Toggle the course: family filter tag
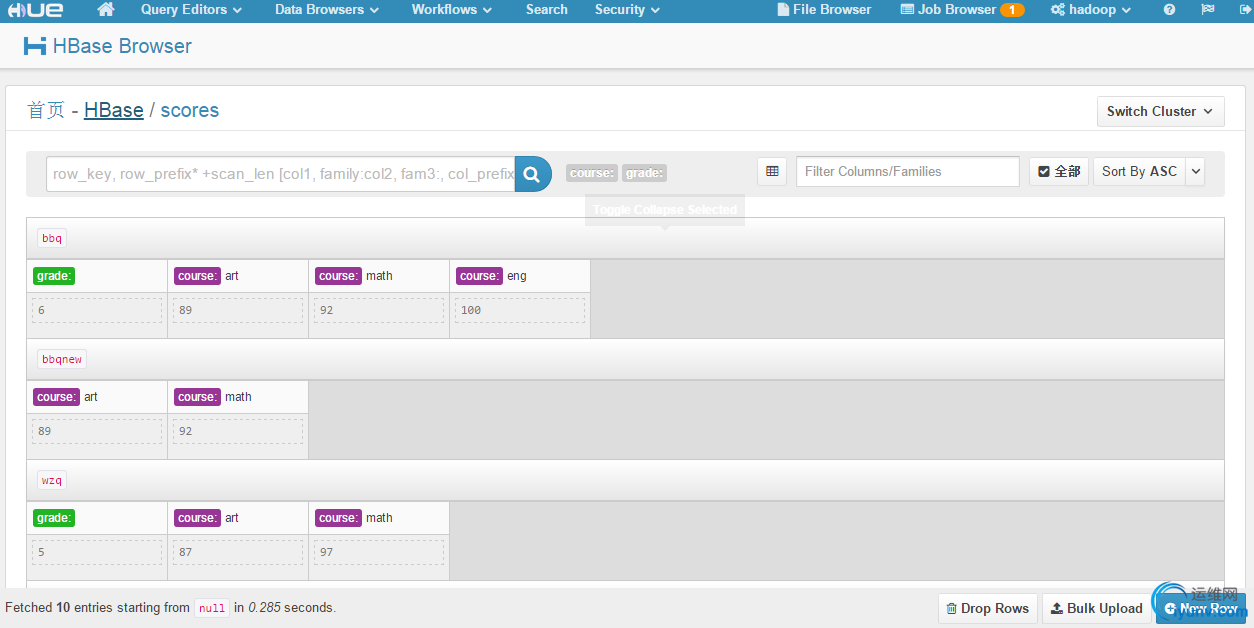 592,173
